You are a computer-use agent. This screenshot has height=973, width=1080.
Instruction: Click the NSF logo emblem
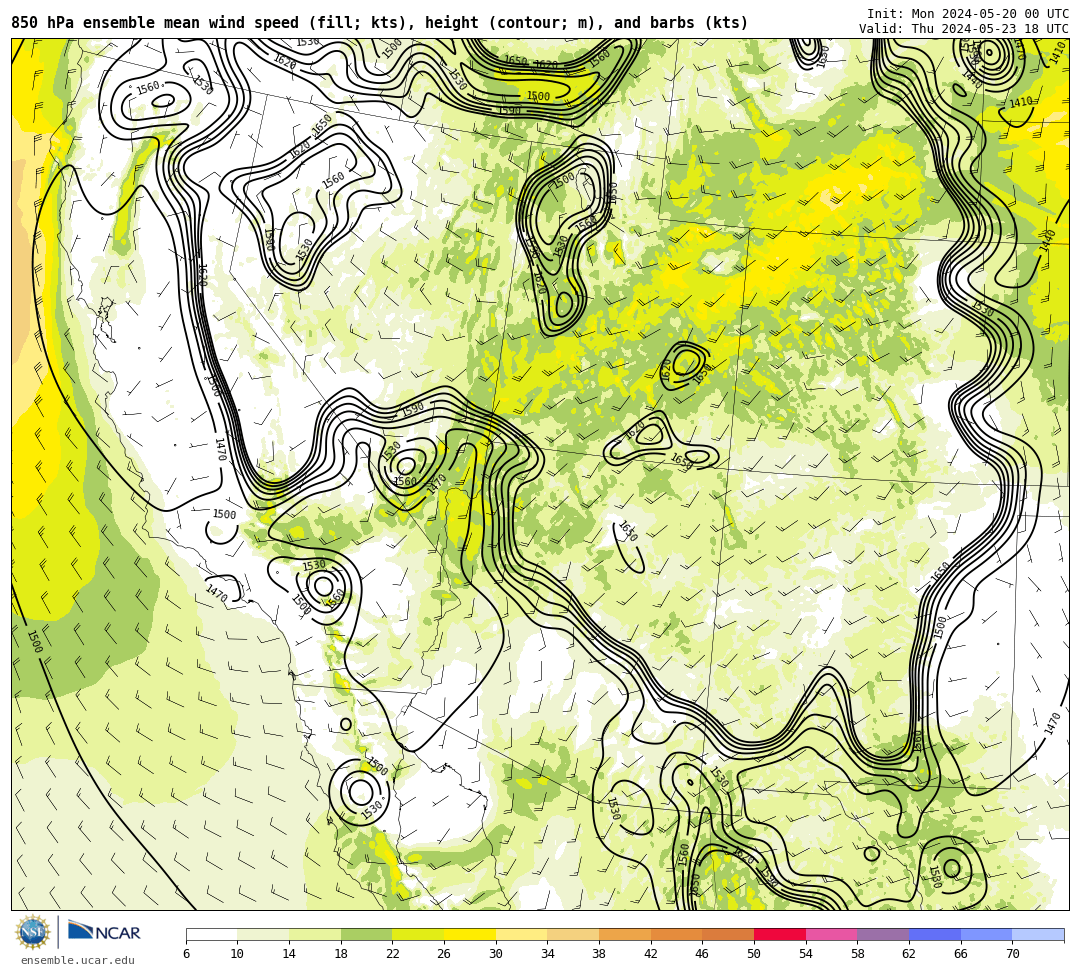(32, 932)
